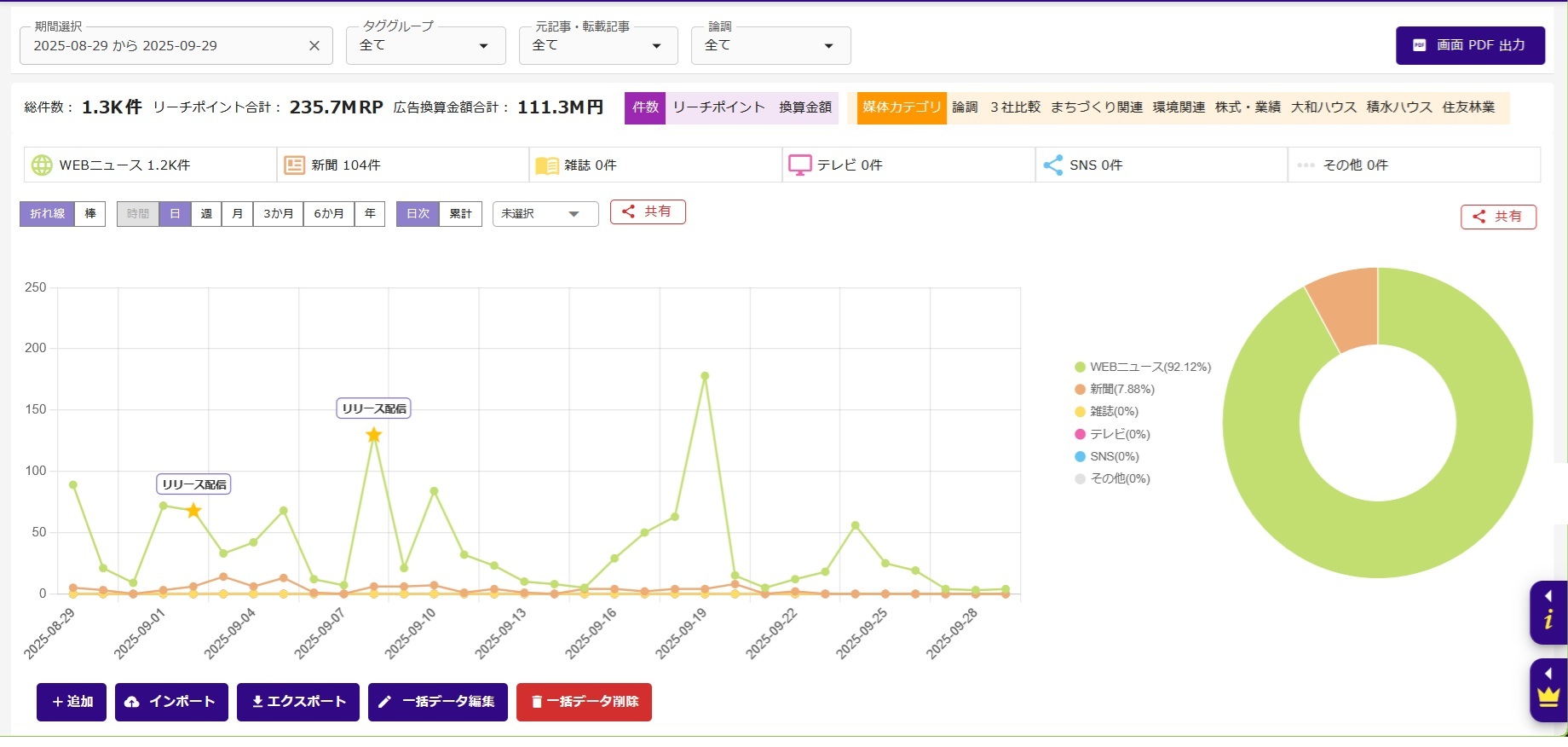Click the PDF icon in 画面 PDF 出力 button
Image resolution: width=1568 pixels, height=747 pixels.
[x=1419, y=45]
